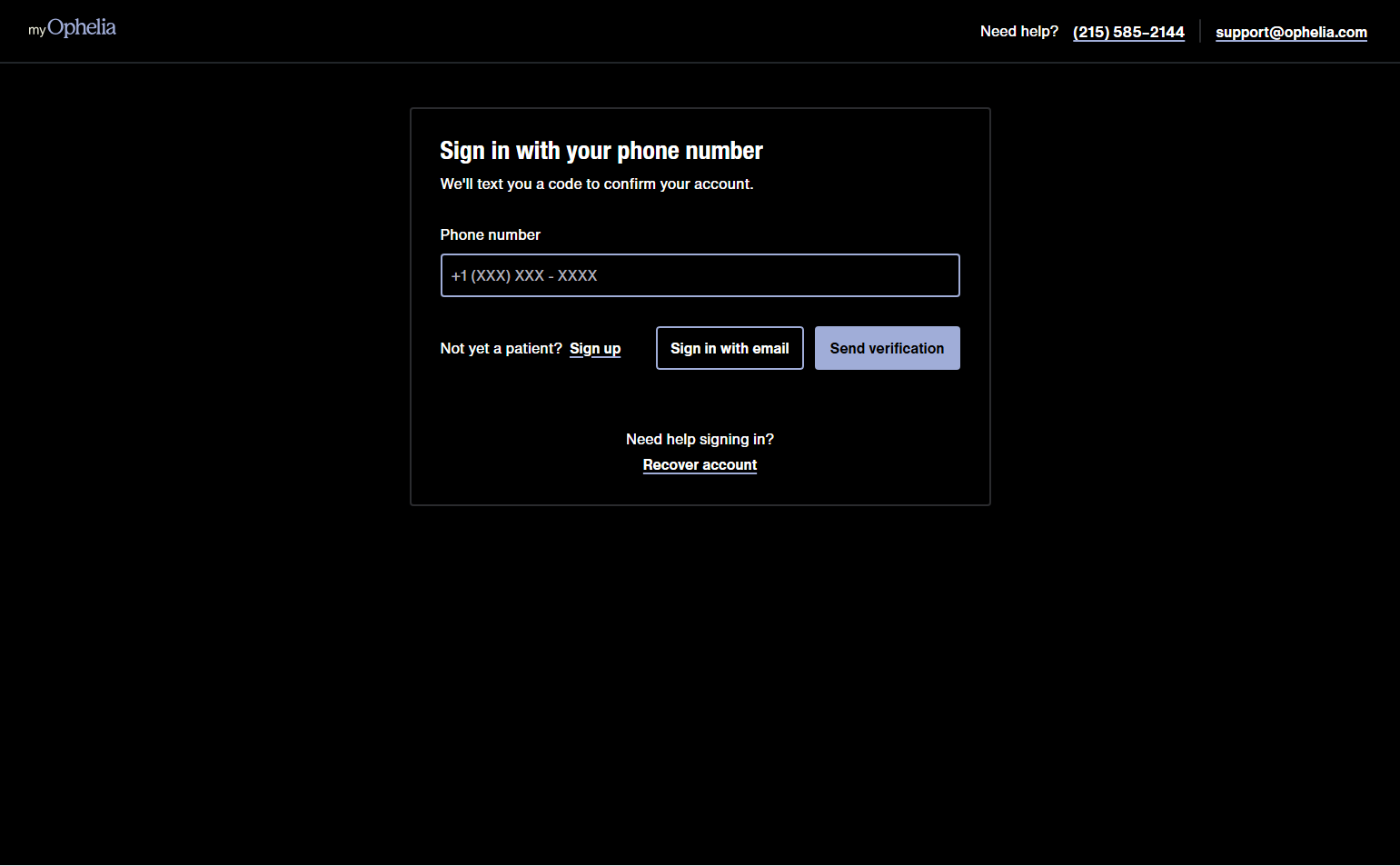Image resolution: width=1400 pixels, height=866 pixels.
Task: Open the support@ophelia.com email link
Action: point(1291,32)
